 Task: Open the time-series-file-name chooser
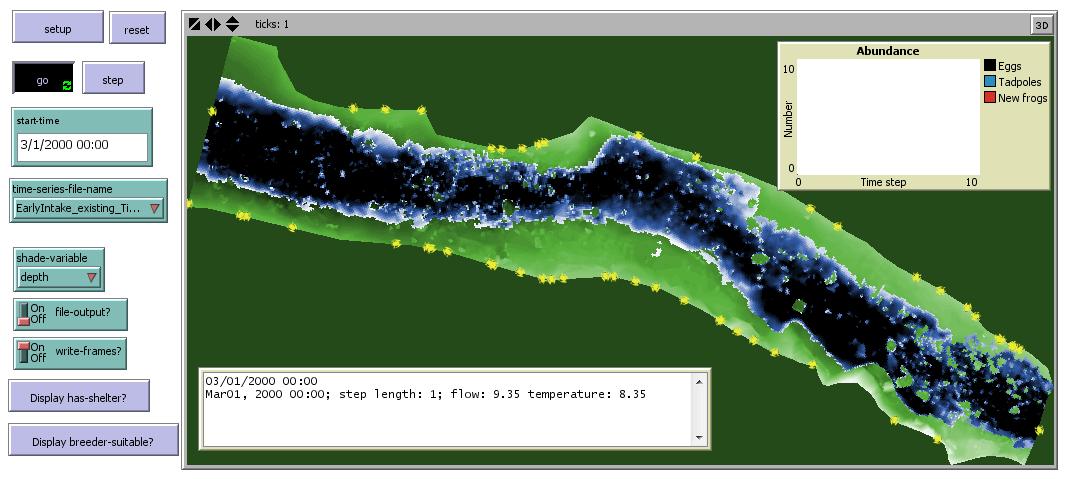tap(88, 208)
